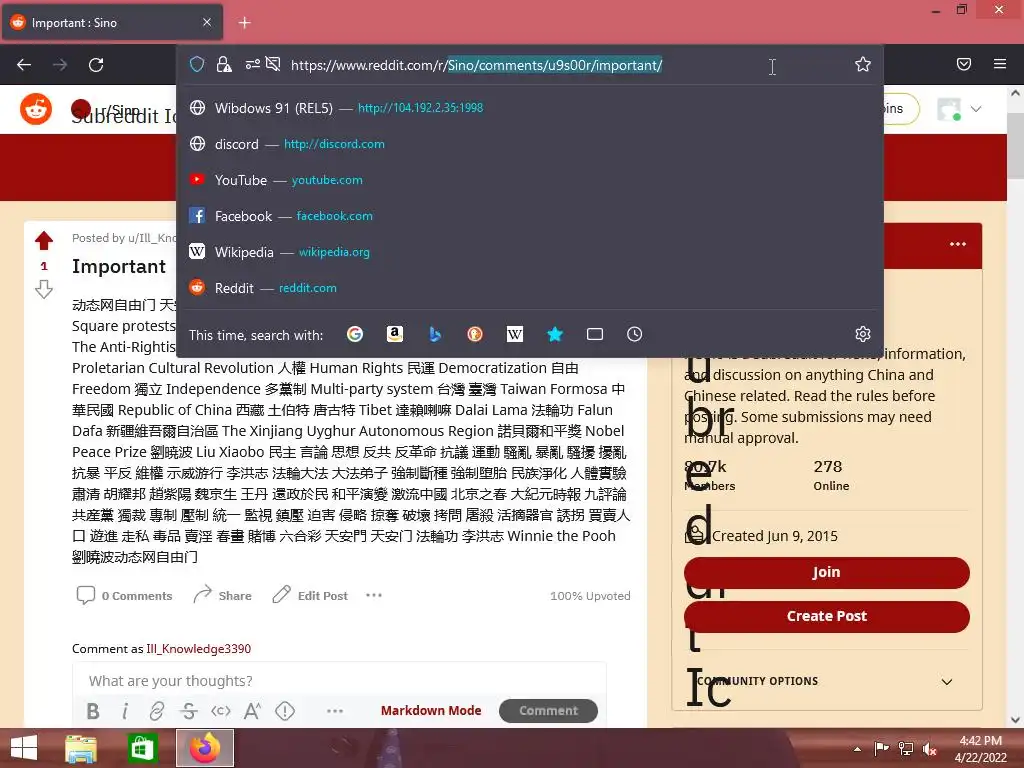
Task: Open the site permissions icon in address bar
Action: click(253, 64)
